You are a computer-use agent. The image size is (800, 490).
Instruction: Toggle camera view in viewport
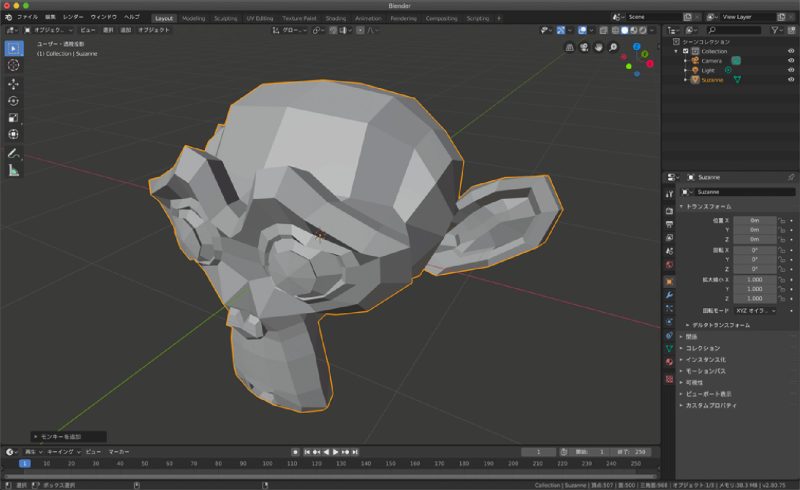pos(584,47)
